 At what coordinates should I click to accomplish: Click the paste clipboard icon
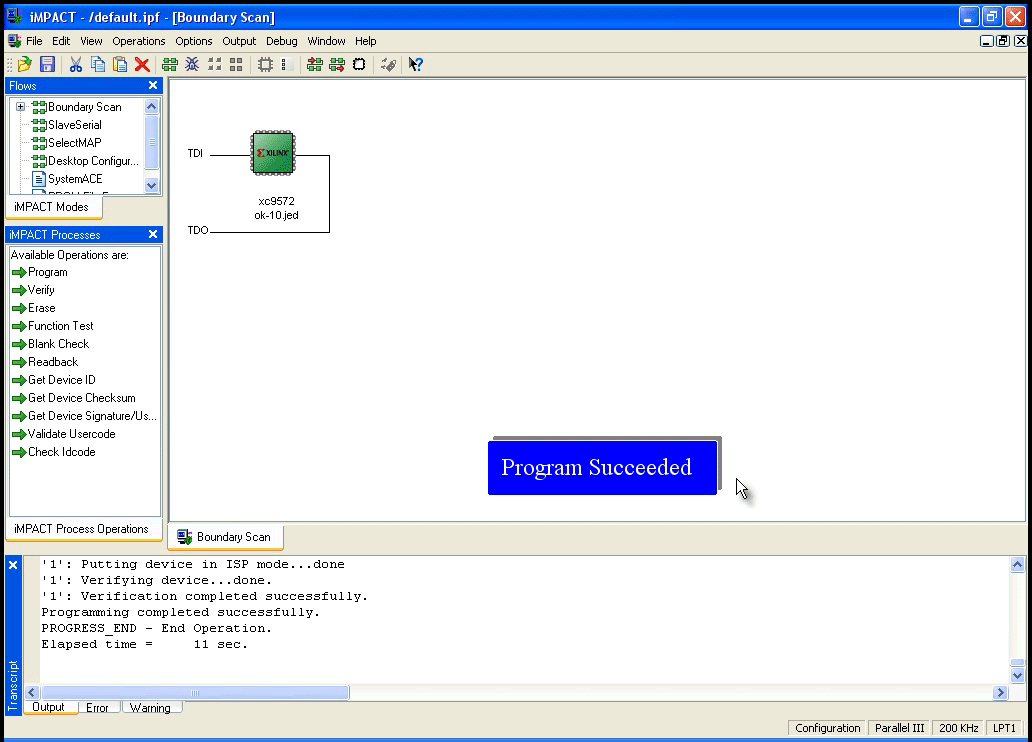click(120, 64)
